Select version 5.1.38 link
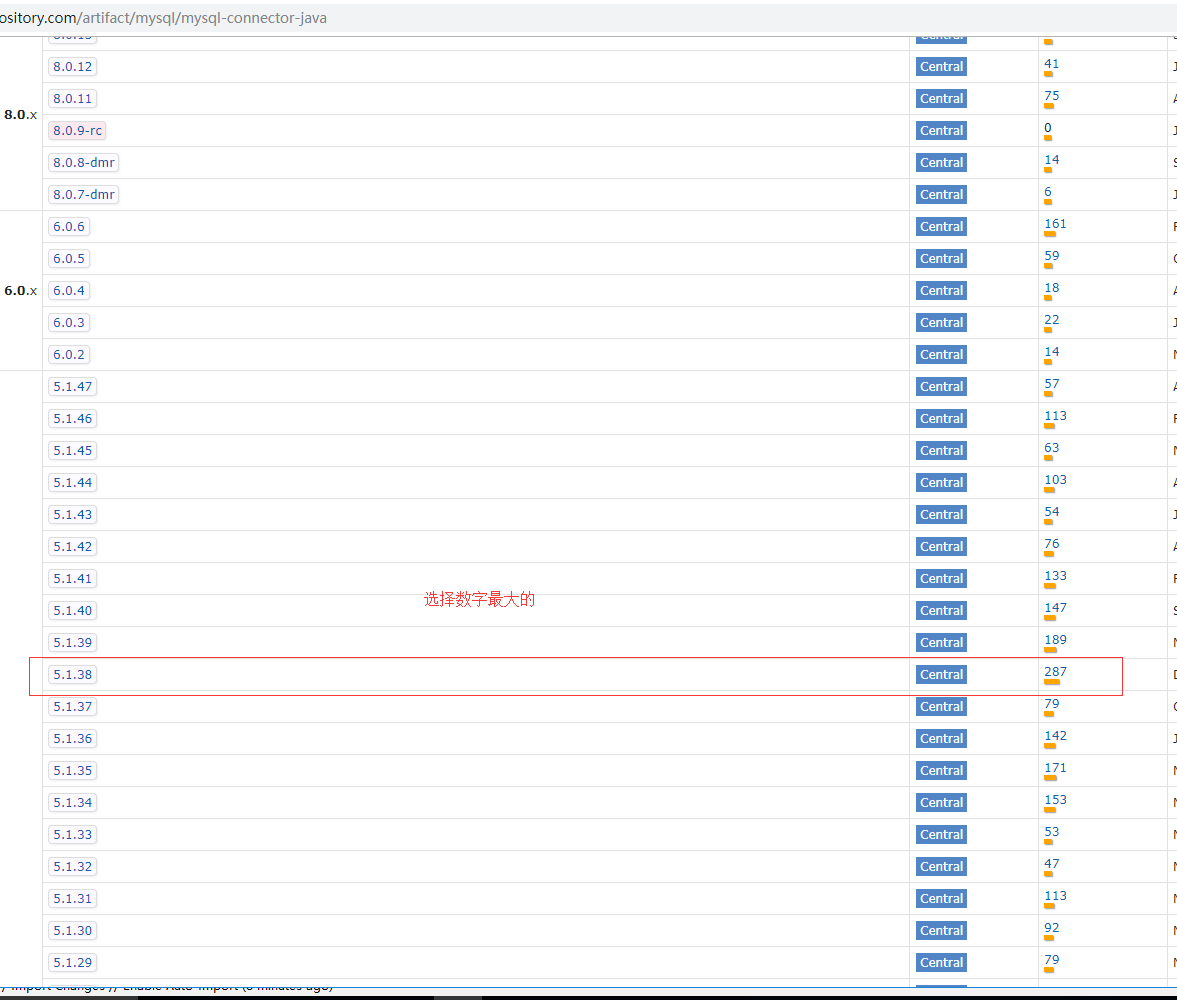 point(73,675)
